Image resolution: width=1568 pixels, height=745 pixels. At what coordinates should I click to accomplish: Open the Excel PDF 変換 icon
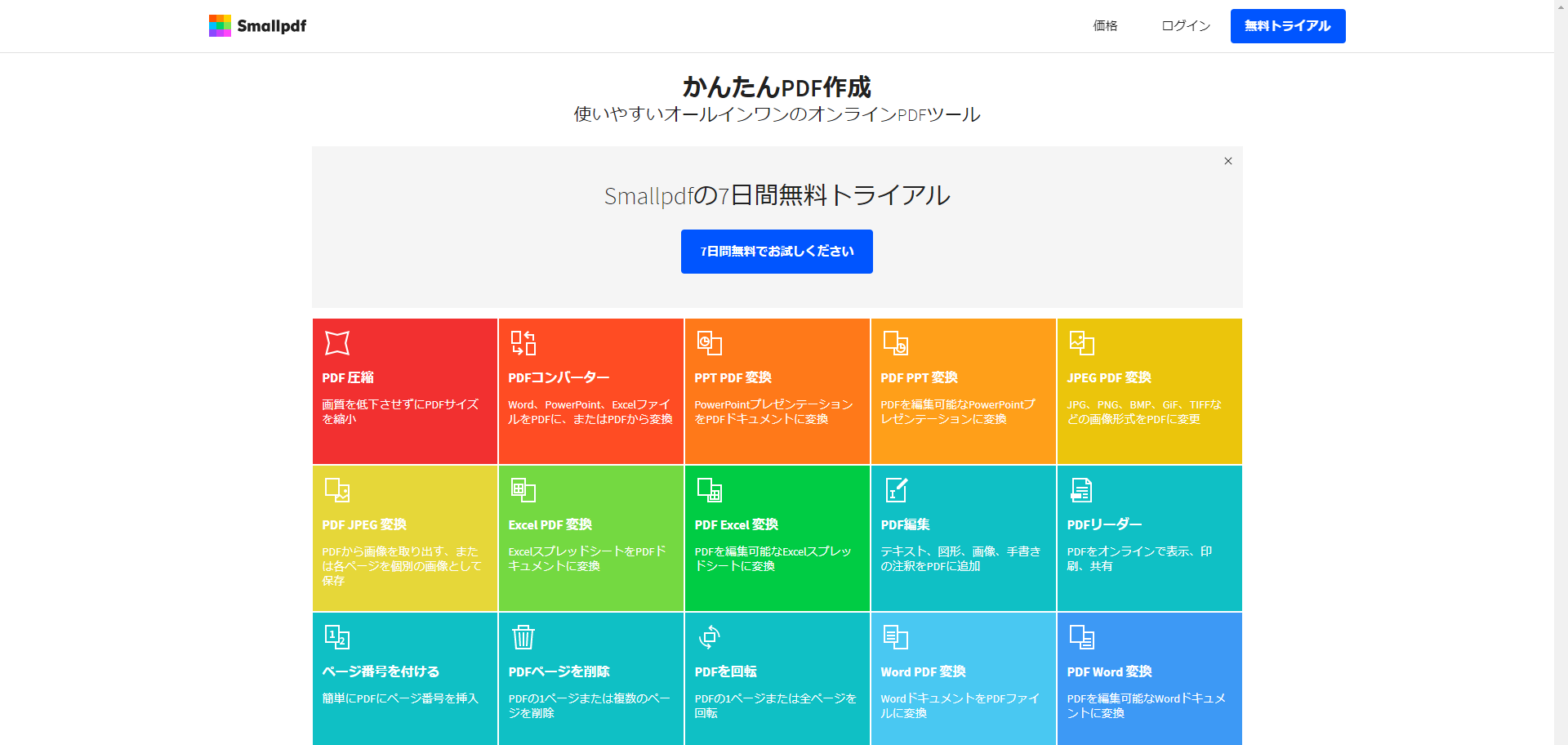click(x=523, y=490)
